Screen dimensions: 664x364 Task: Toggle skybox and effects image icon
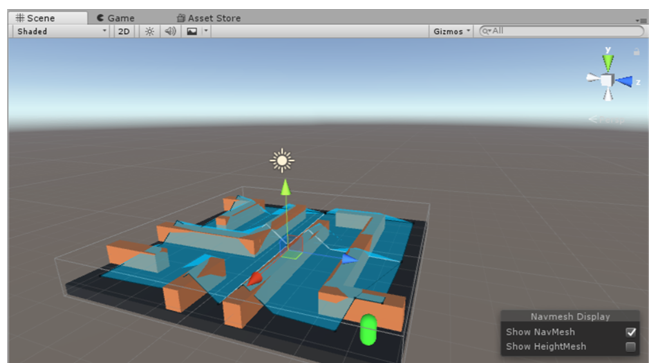click(192, 31)
